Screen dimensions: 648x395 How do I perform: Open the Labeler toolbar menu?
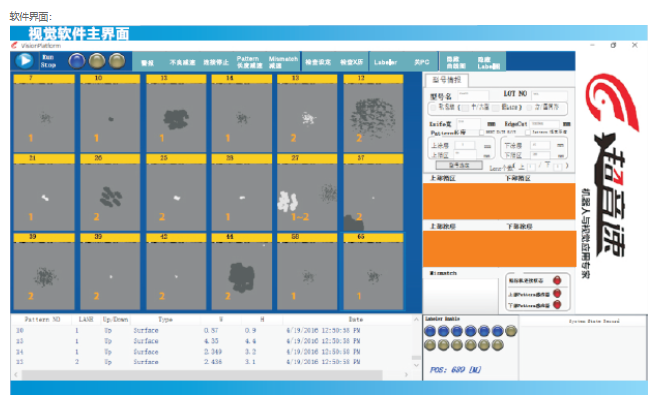click(386, 62)
